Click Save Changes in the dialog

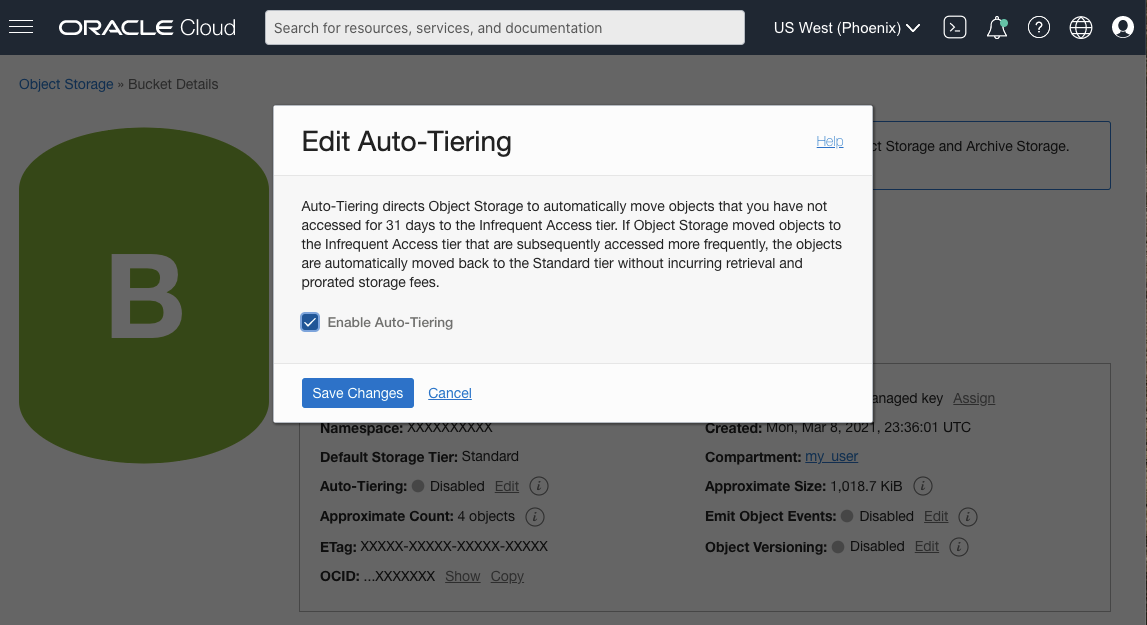pos(357,393)
